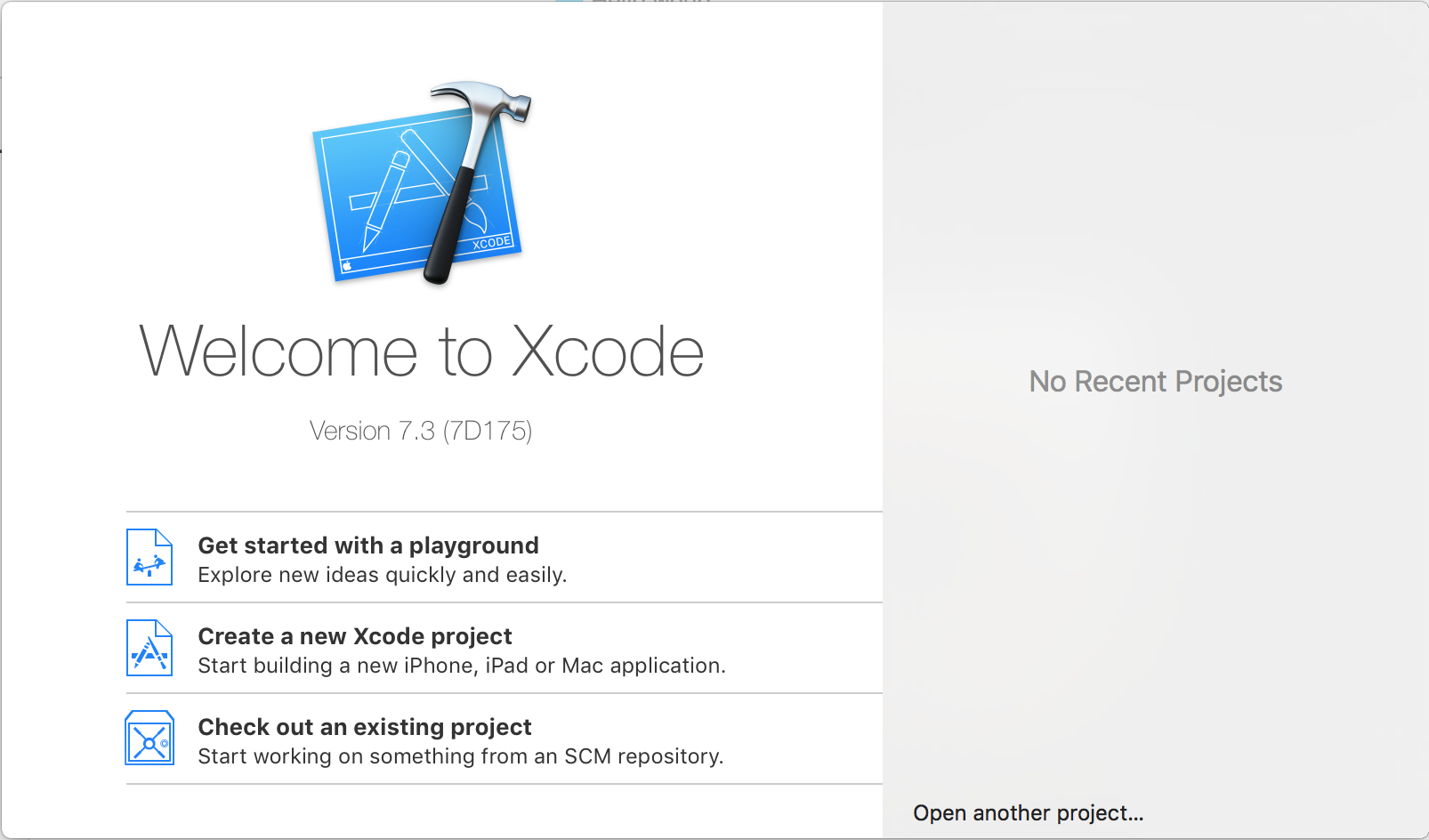Click the word "to" in the welcome heading
Image resolution: width=1429 pixels, height=840 pixels.
tap(465, 352)
